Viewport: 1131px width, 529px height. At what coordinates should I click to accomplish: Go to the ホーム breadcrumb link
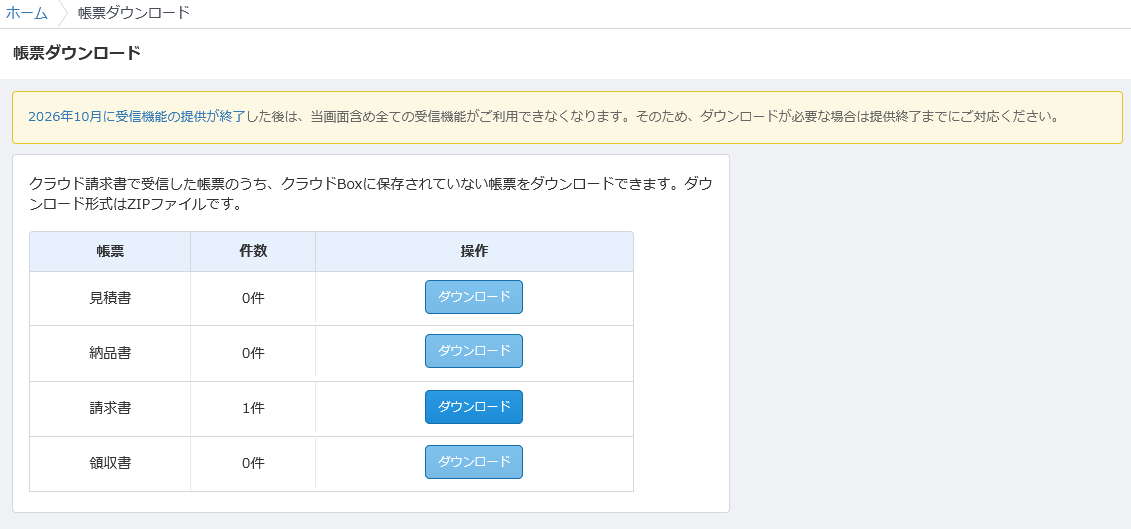pos(27,13)
